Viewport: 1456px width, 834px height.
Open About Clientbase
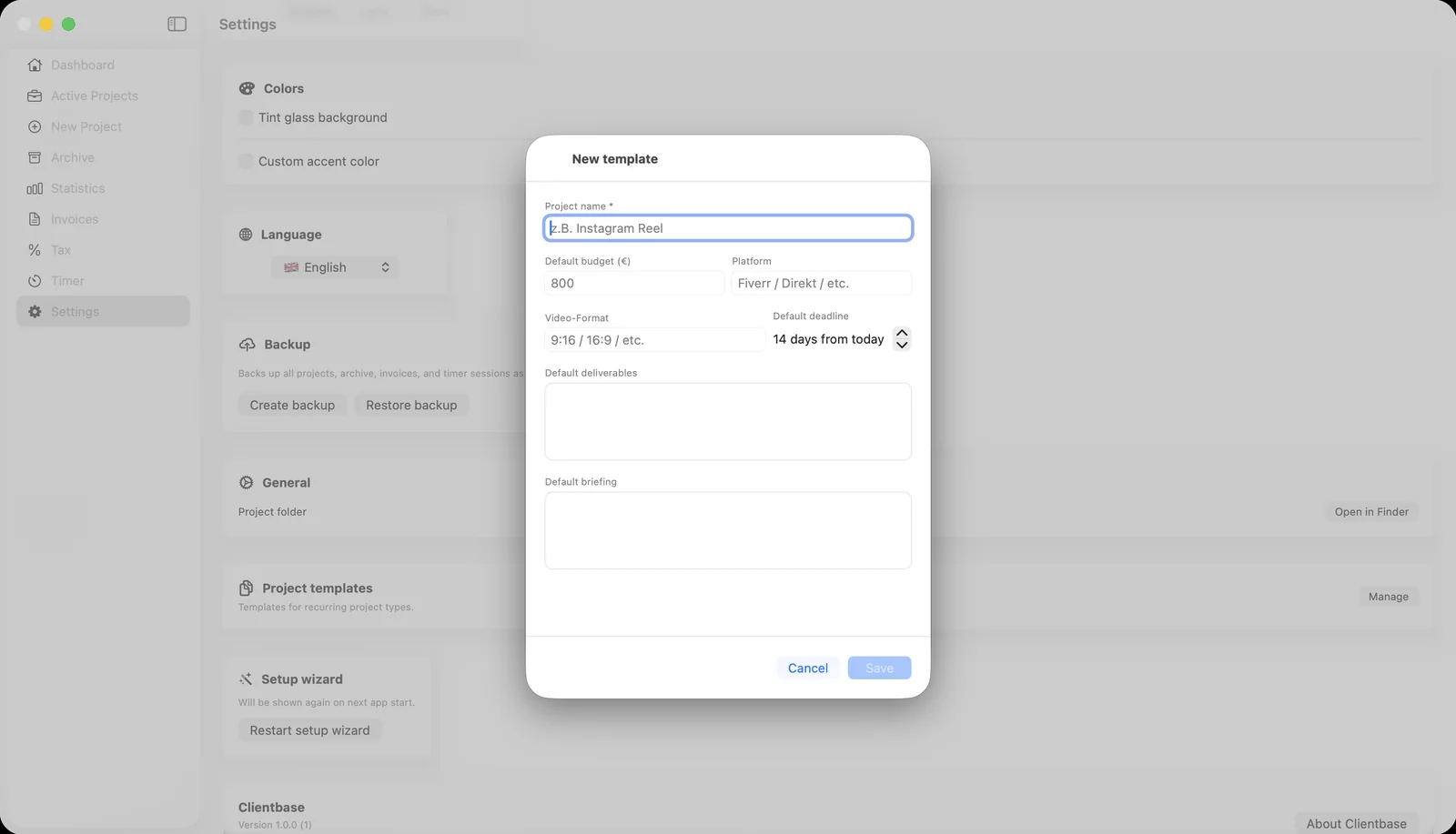tap(1357, 824)
